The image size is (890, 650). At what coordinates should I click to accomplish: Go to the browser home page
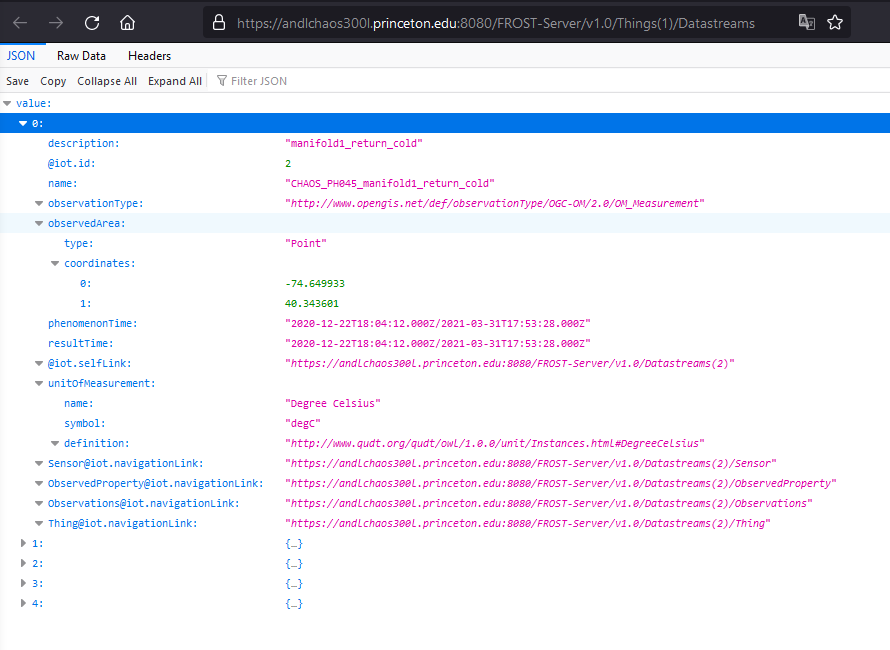(127, 22)
